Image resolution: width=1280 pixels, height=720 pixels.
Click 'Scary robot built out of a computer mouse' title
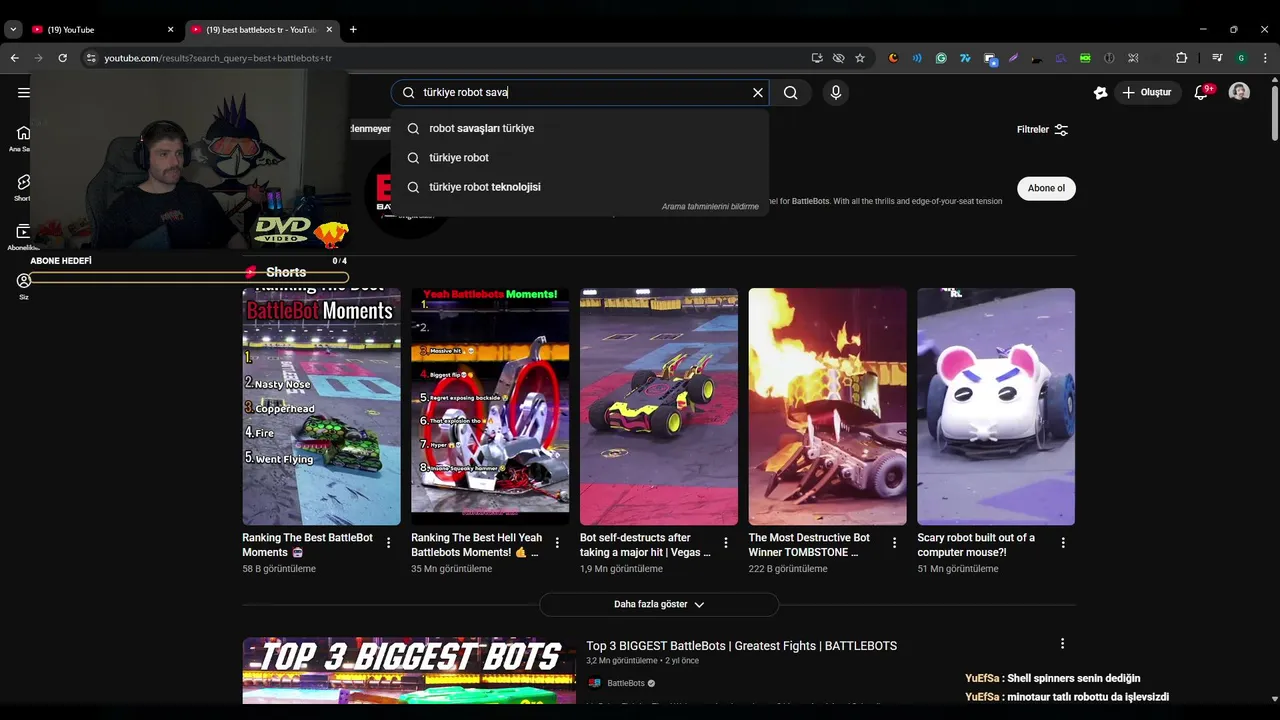point(976,545)
